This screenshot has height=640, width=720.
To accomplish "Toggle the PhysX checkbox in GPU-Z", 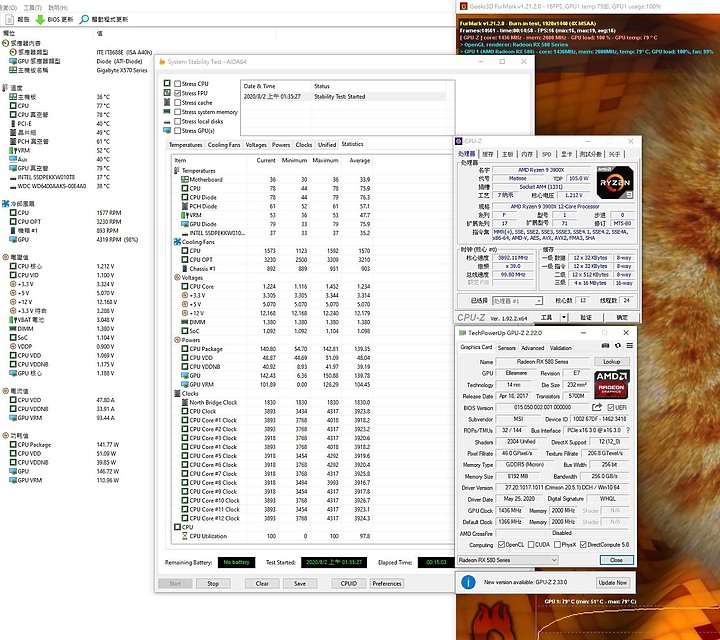I will click(557, 545).
